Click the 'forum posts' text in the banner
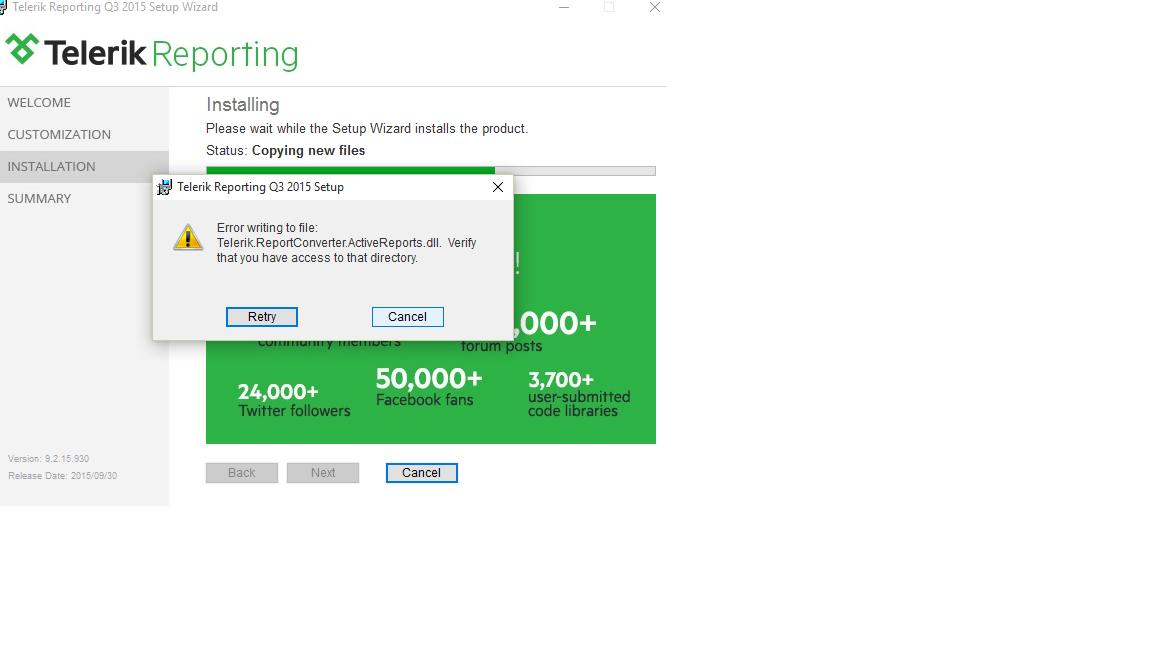This screenshot has height=648, width=1152. 502,346
